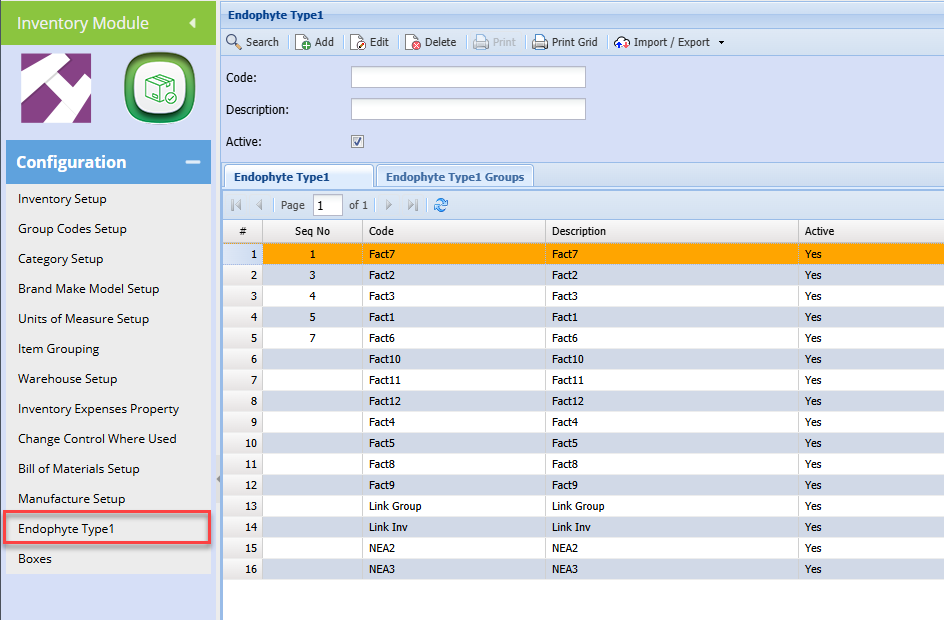Viewport: 944px width, 620px height.
Task: Collapse the Configuration section
Action: [192, 162]
